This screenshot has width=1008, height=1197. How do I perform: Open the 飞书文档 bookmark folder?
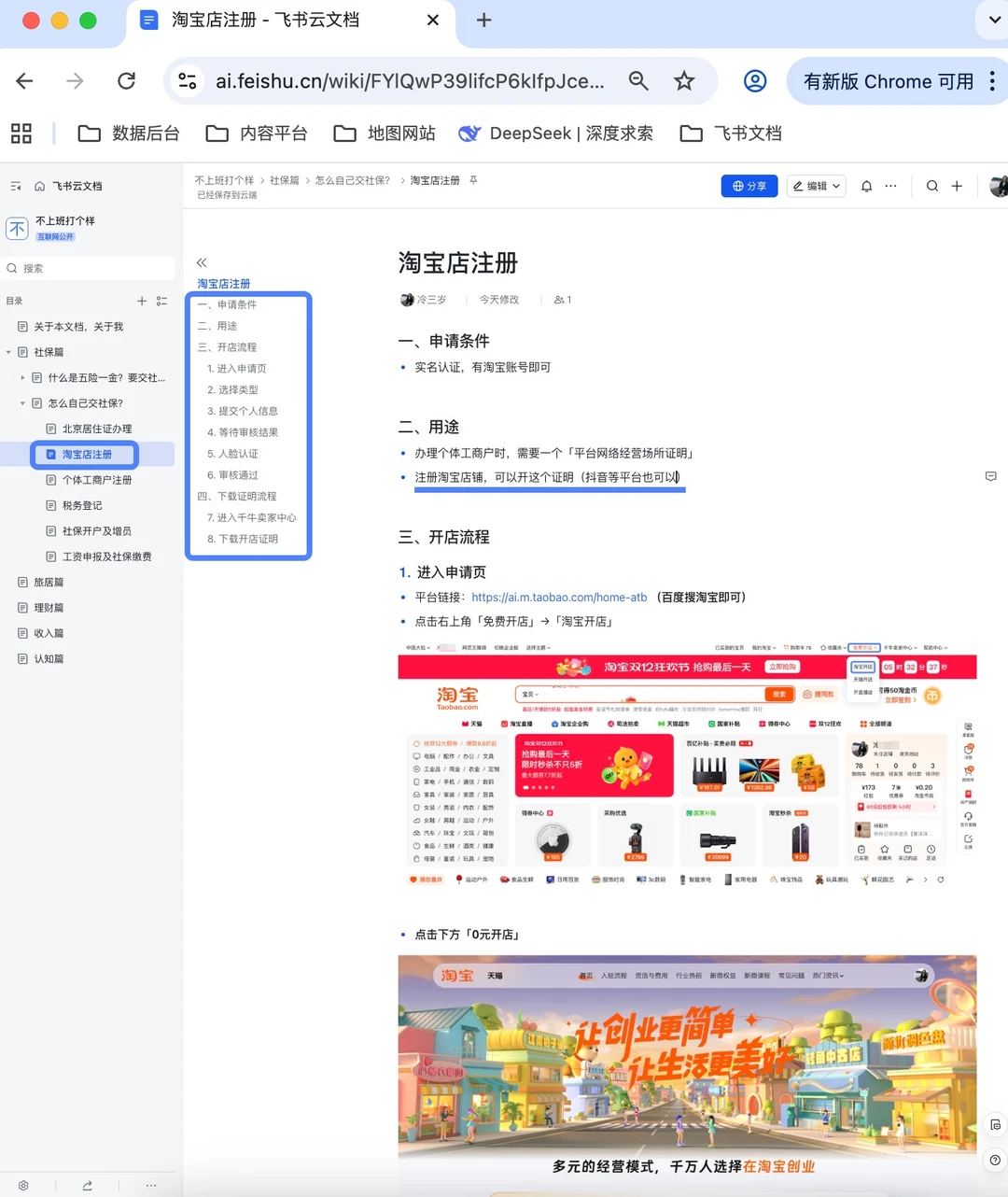point(731,134)
